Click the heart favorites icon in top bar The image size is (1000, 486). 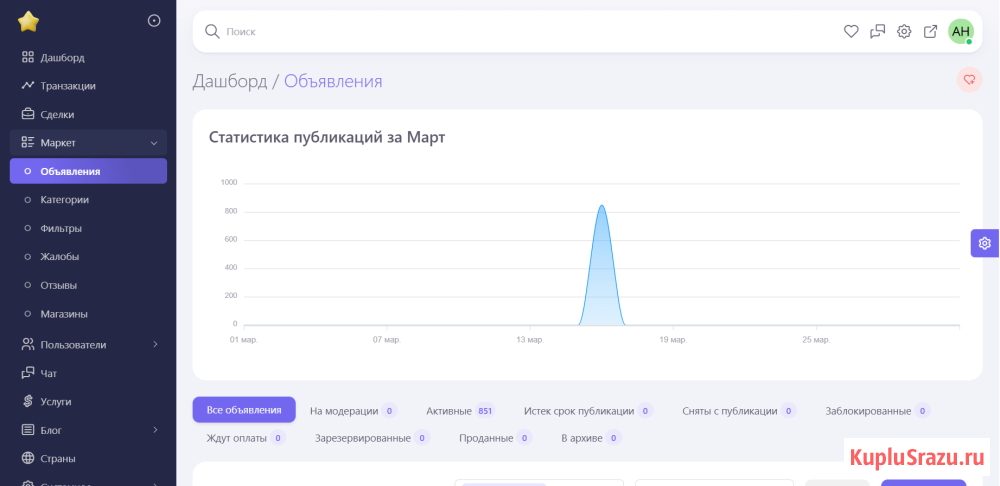pyautogui.click(x=851, y=31)
